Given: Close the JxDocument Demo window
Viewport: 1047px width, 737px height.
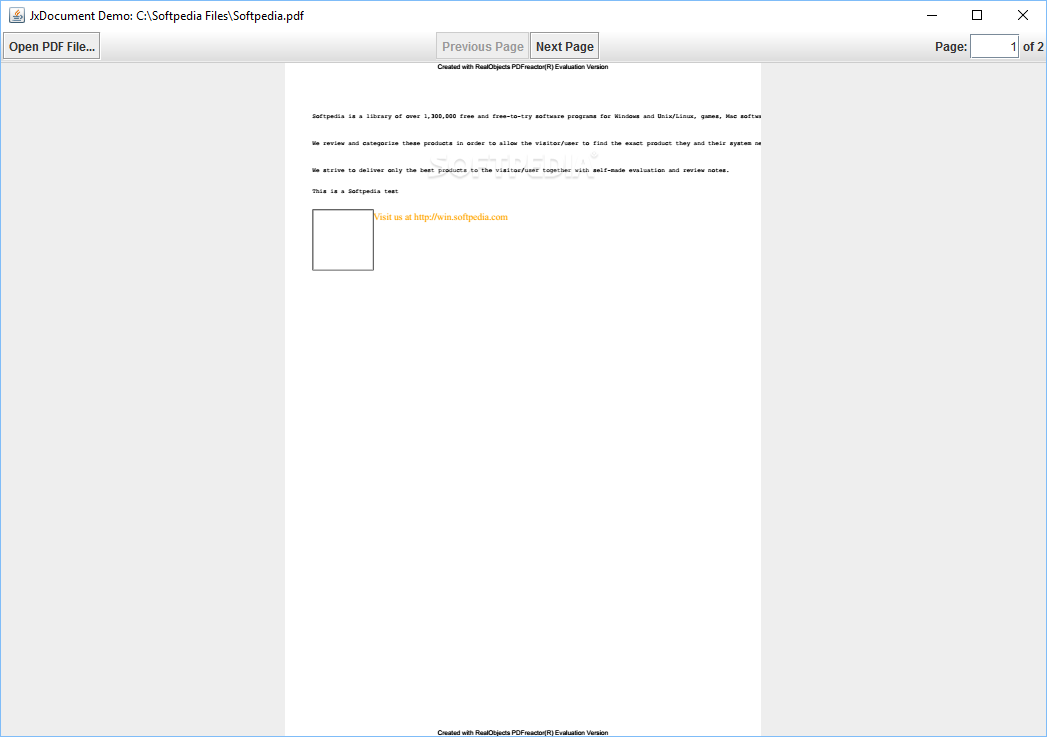Looking at the screenshot, I should (x=1022, y=15).
